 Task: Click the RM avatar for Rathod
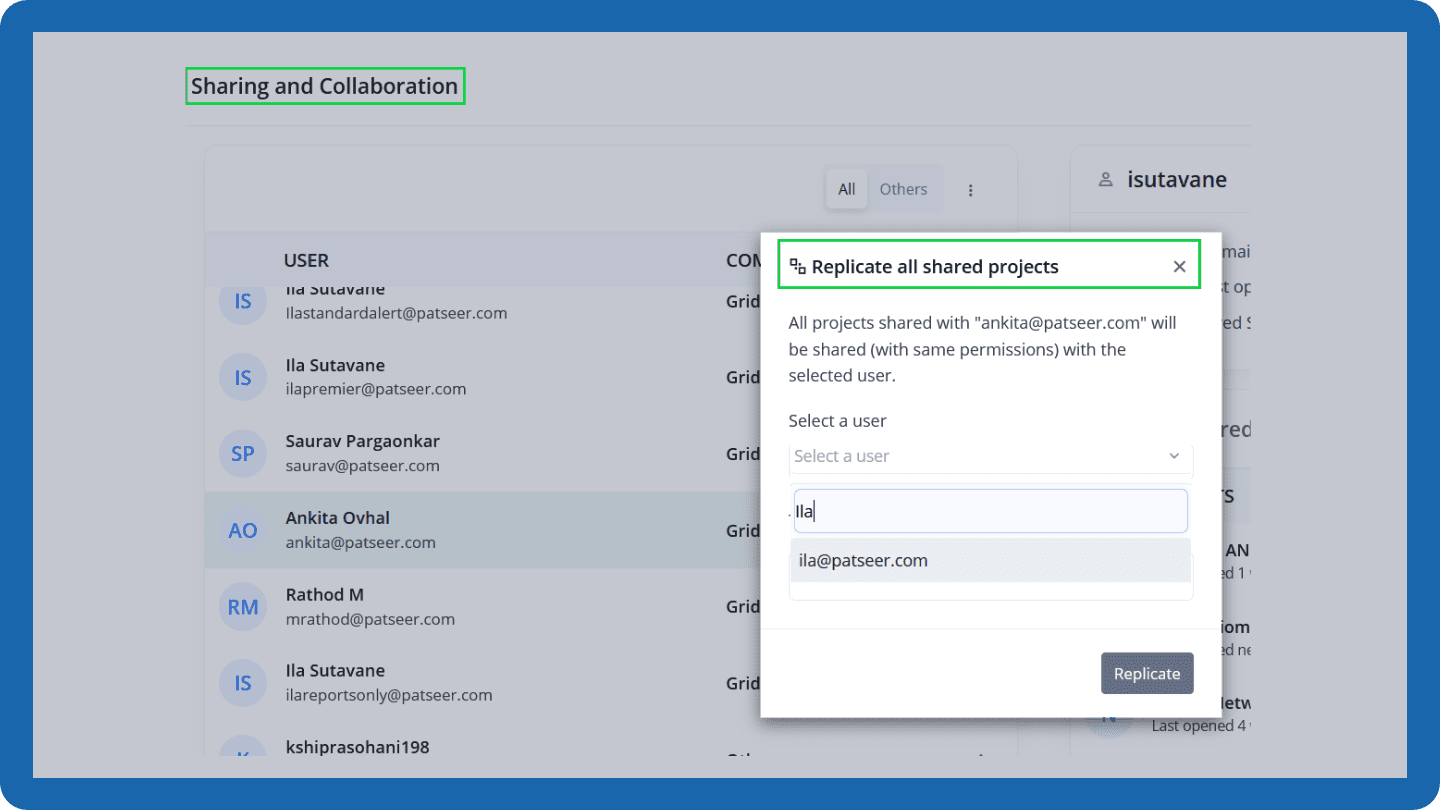[x=243, y=606]
